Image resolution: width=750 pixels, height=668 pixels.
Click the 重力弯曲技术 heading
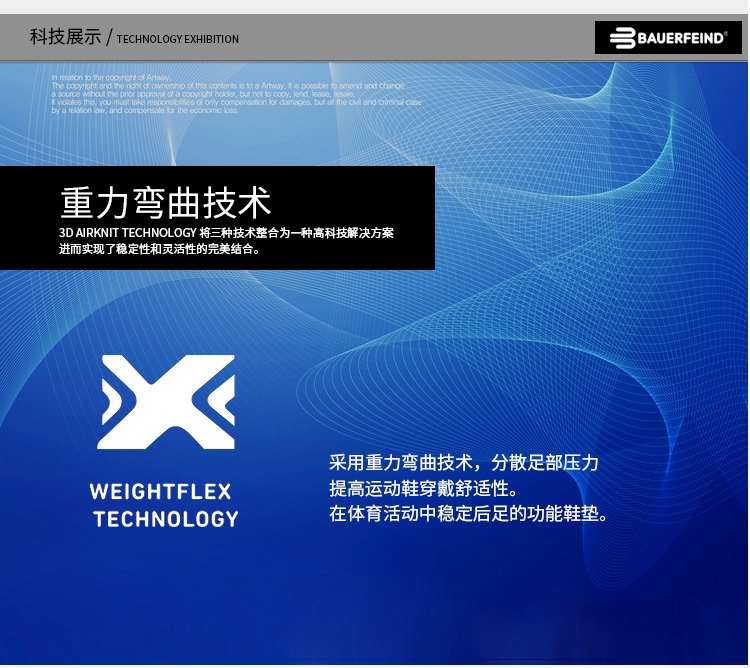[x=166, y=202]
